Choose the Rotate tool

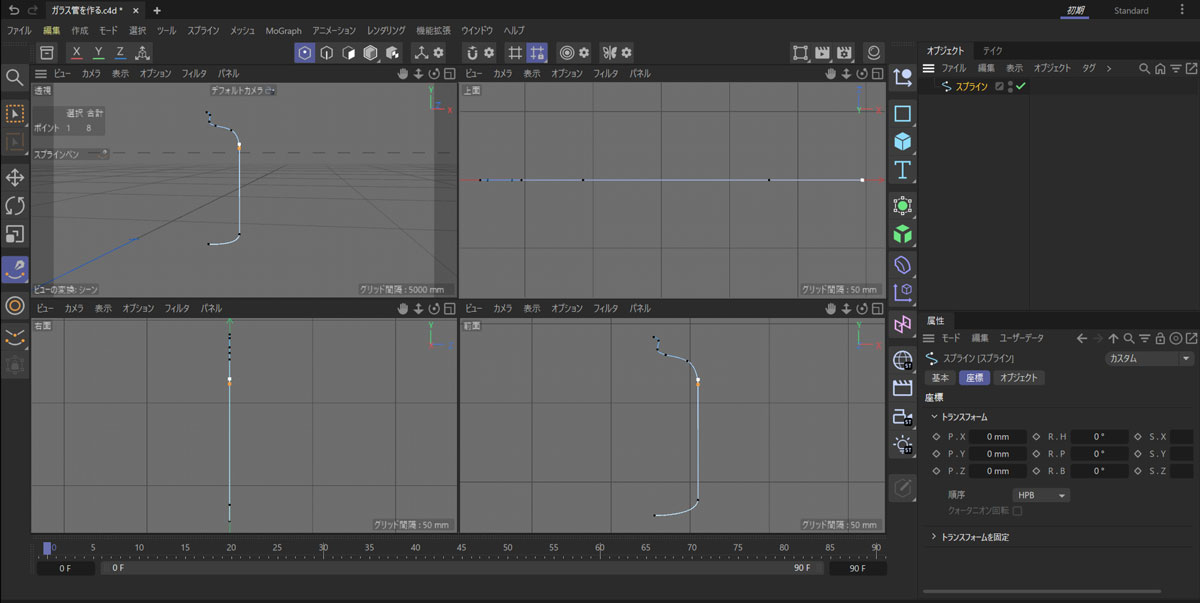(15, 206)
